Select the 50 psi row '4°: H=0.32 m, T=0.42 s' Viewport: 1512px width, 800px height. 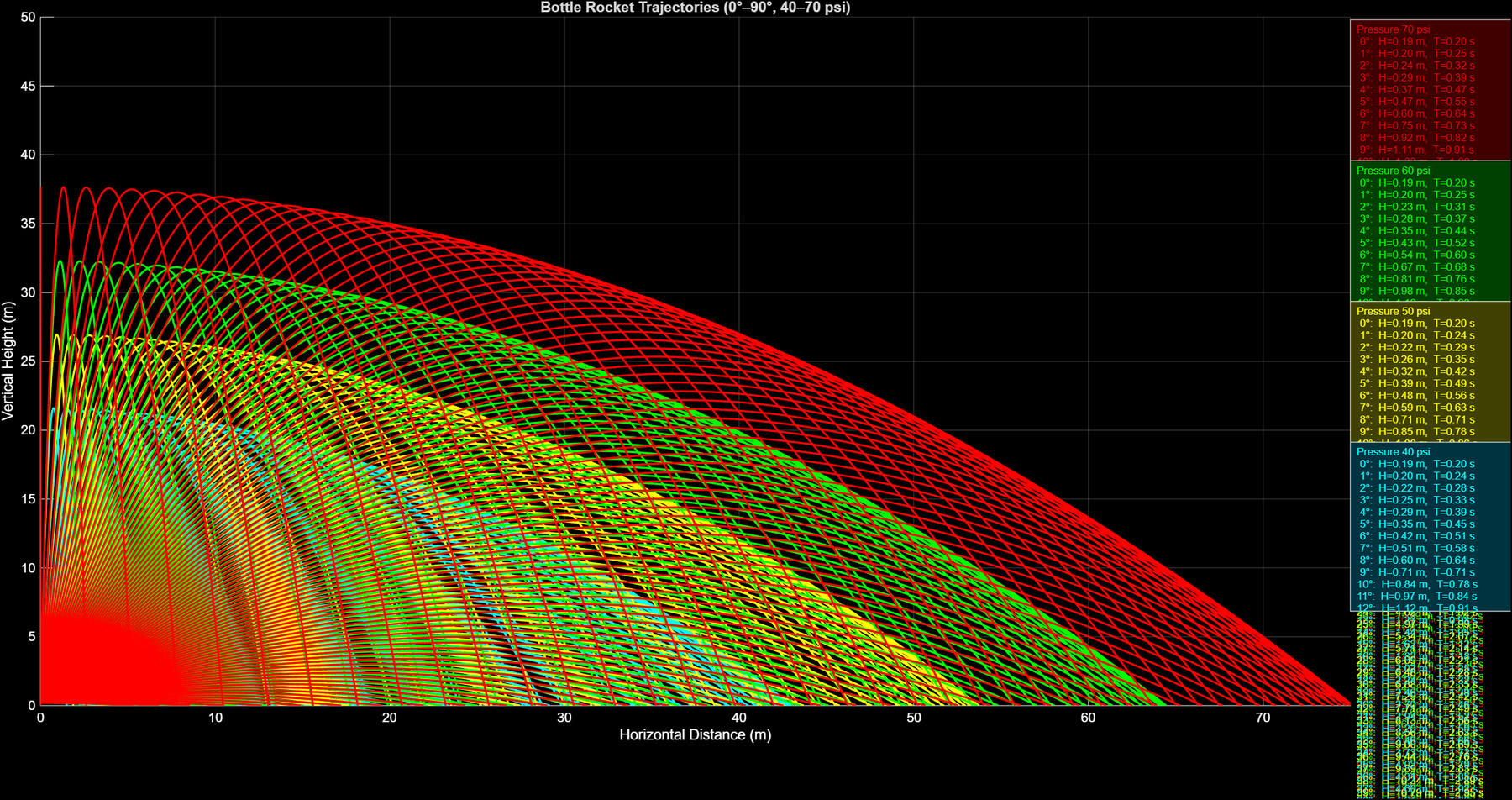[x=1417, y=371]
